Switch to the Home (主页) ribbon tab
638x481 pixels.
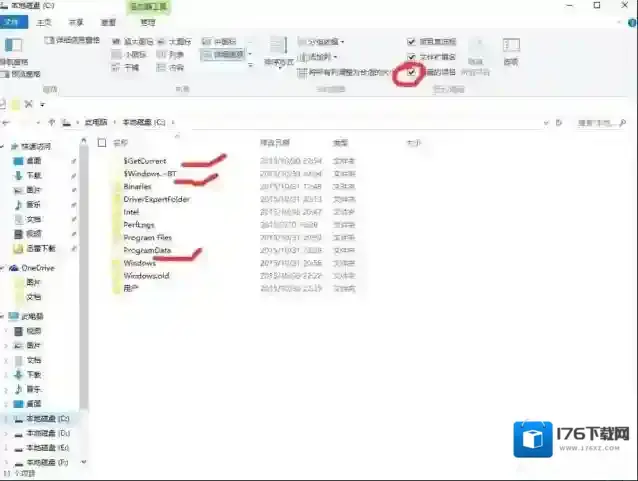pos(44,22)
